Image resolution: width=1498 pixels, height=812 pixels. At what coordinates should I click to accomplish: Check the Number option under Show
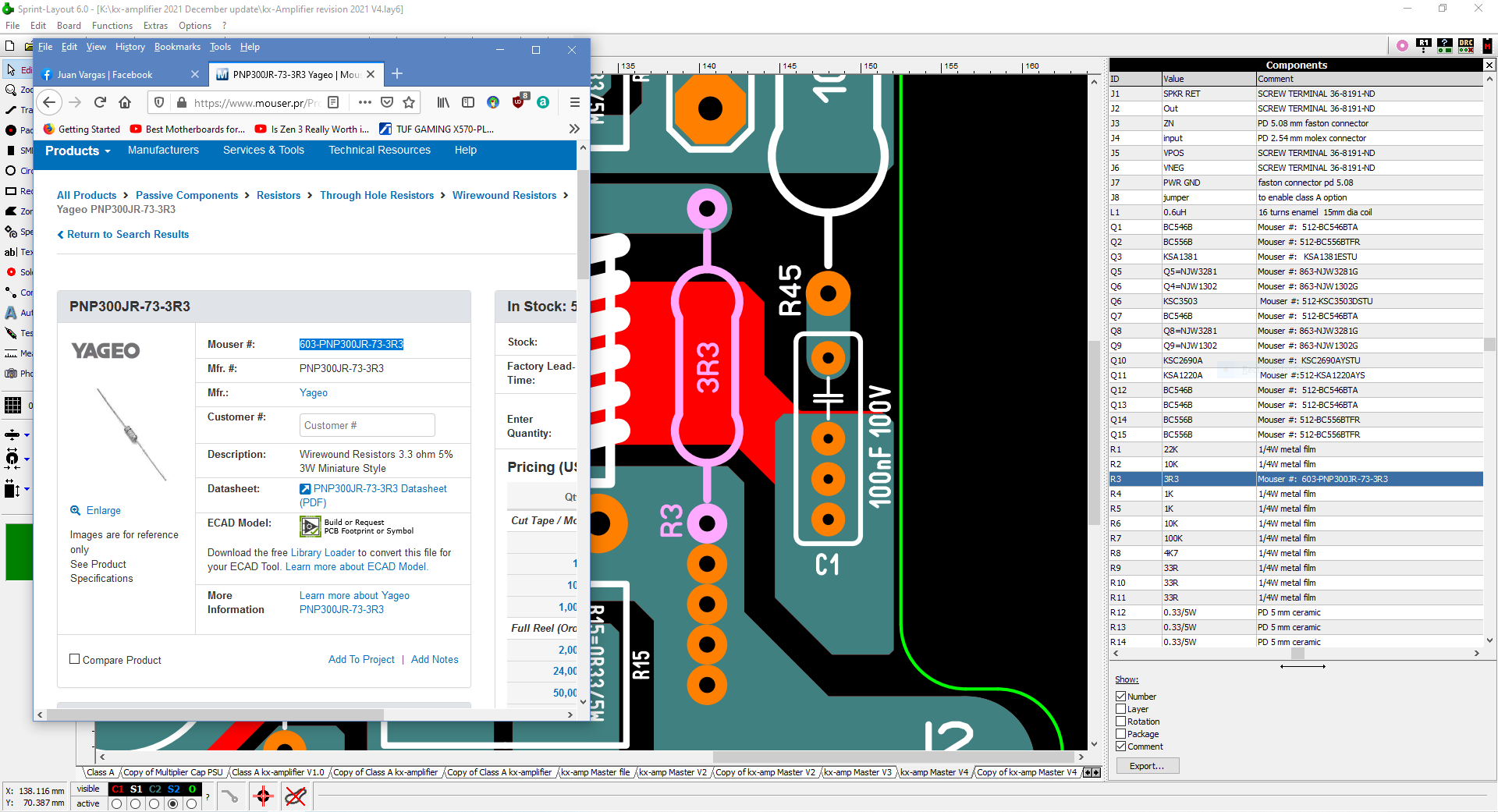pos(1120,697)
